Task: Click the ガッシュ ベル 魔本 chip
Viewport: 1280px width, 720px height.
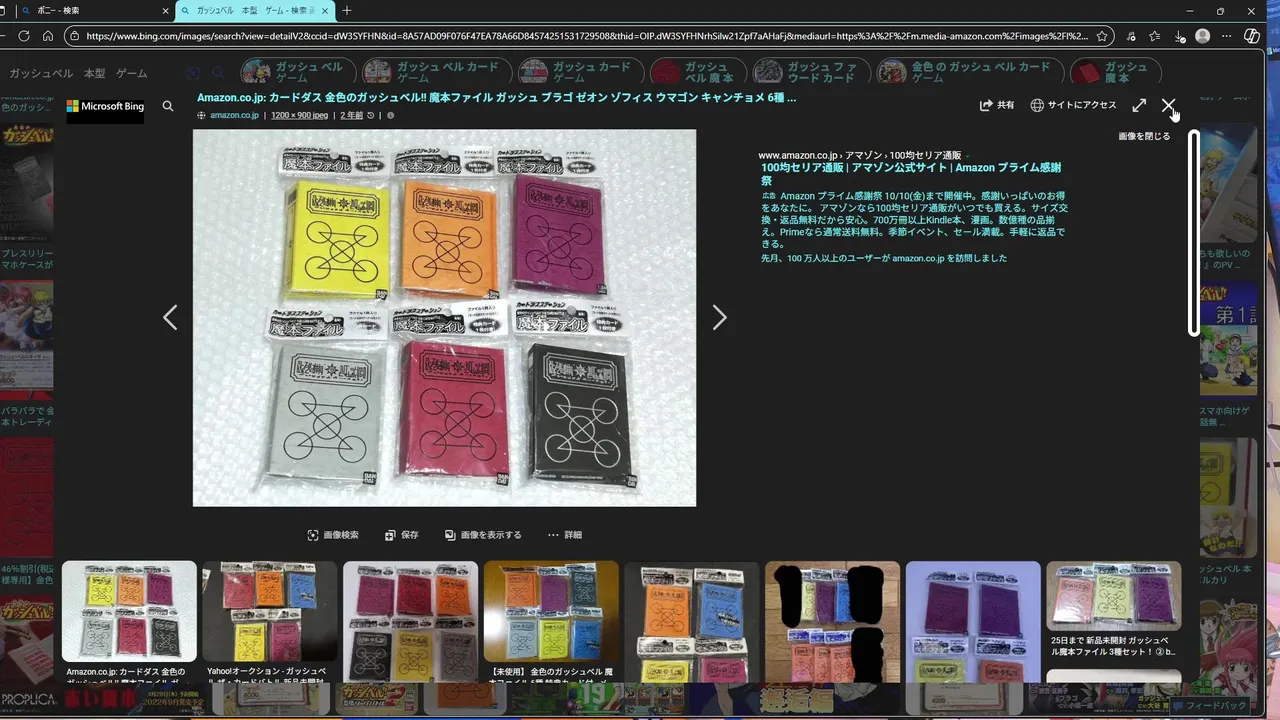Action: (697, 72)
